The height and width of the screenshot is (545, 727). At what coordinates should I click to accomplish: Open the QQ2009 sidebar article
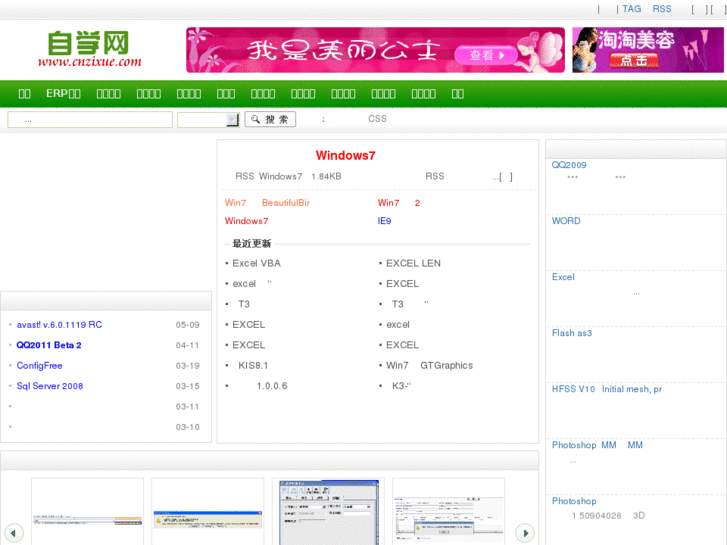569,165
